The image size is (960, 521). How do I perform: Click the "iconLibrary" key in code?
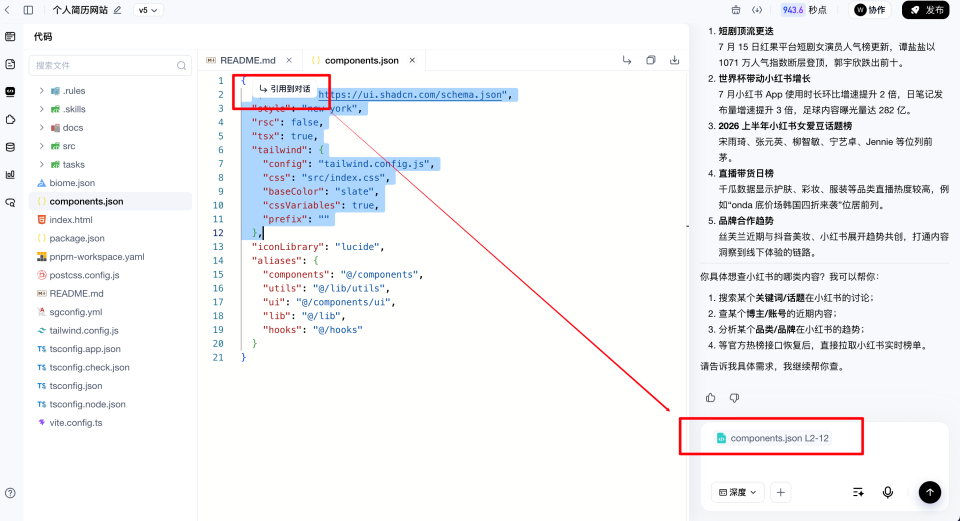click(288, 247)
